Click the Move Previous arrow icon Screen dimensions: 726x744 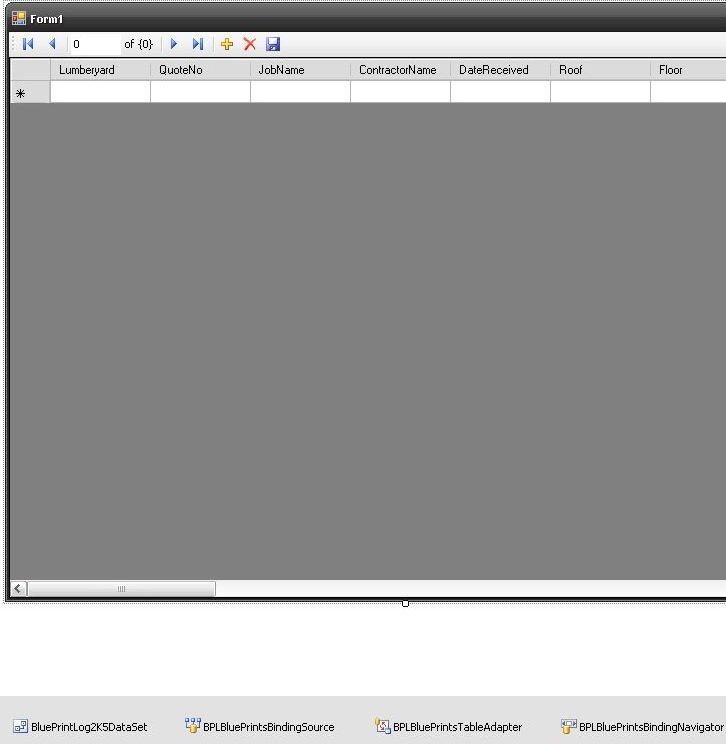tap(52, 44)
